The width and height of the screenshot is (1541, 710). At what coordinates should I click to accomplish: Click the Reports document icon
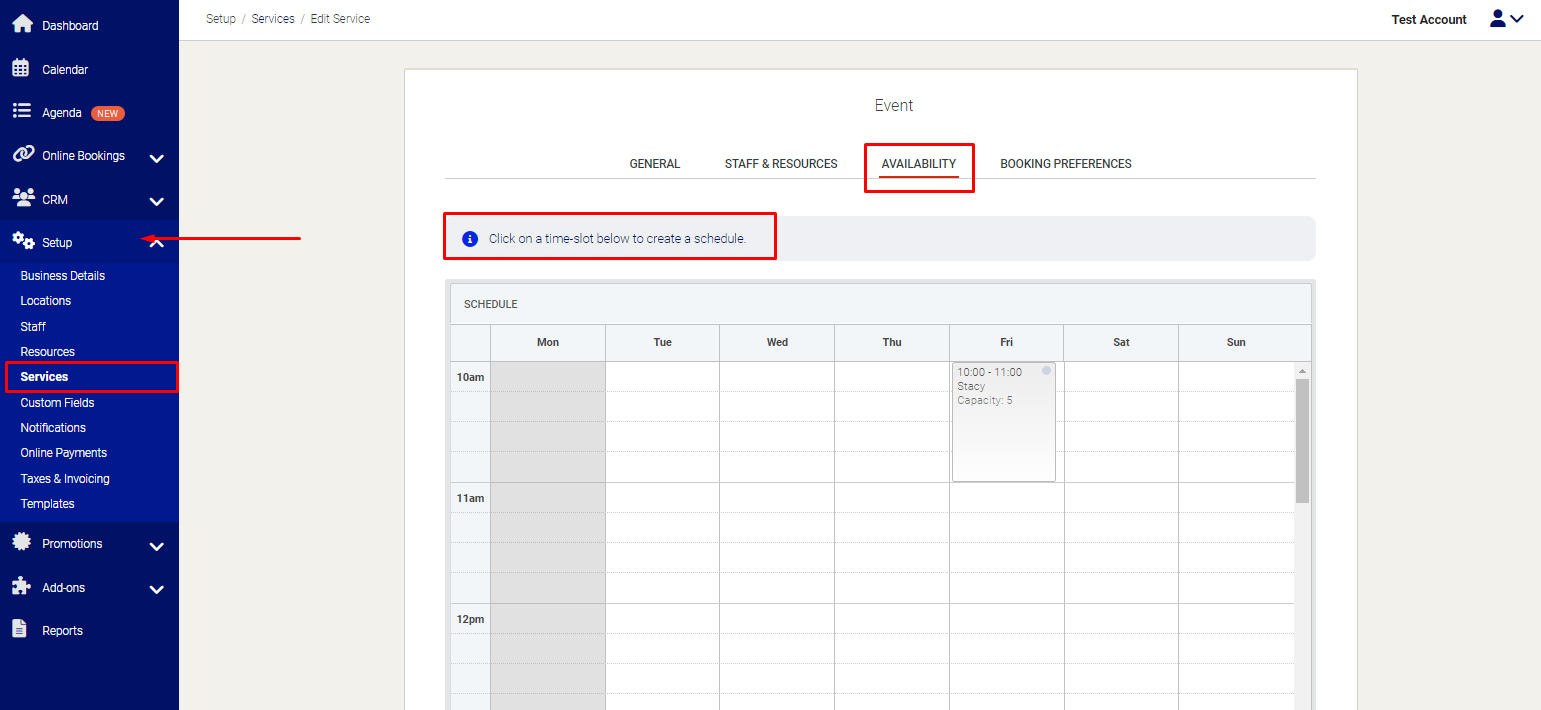pos(19,629)
